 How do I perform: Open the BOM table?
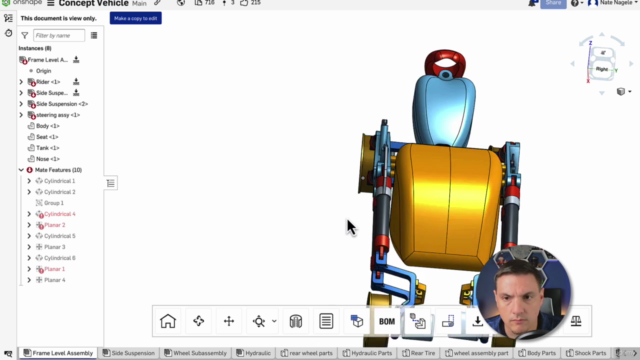click(x=387, y=321)
